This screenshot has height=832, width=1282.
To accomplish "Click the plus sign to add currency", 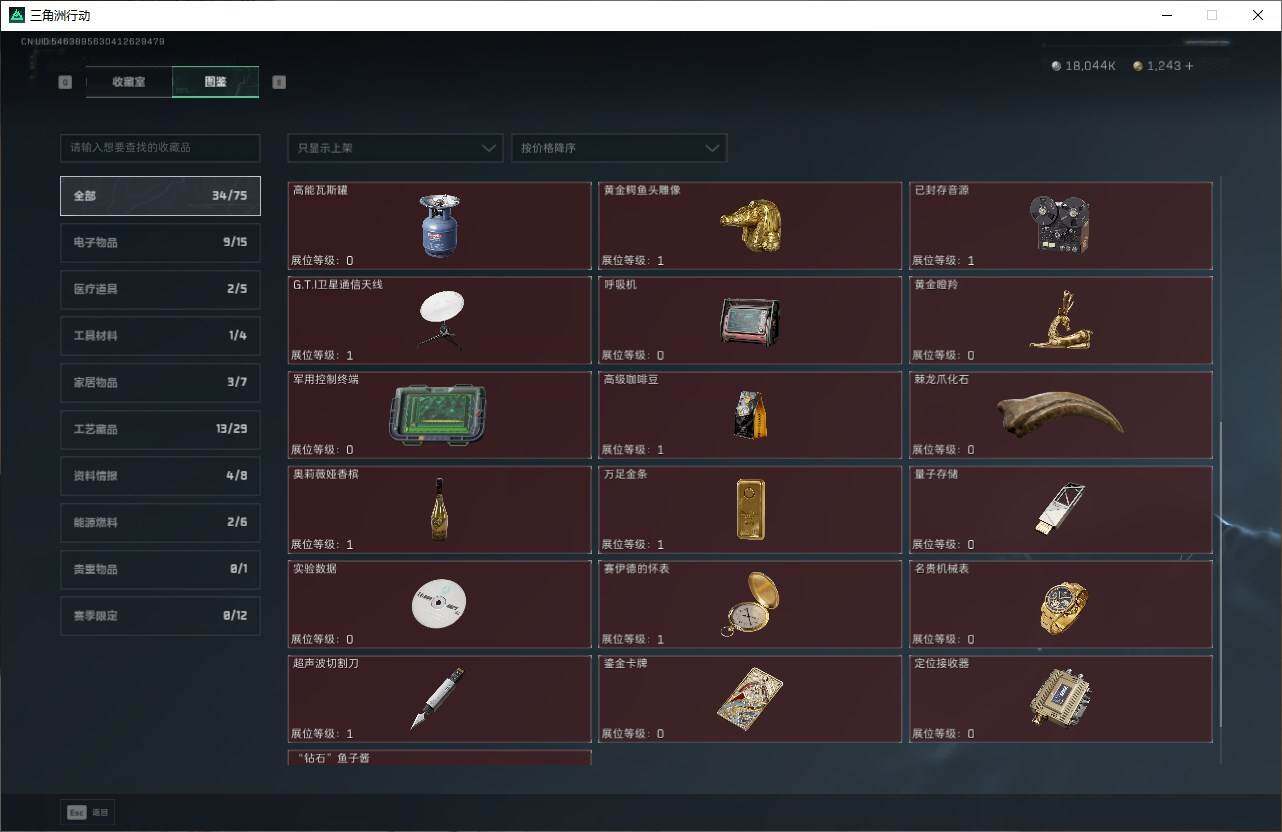I will 1188,66.
